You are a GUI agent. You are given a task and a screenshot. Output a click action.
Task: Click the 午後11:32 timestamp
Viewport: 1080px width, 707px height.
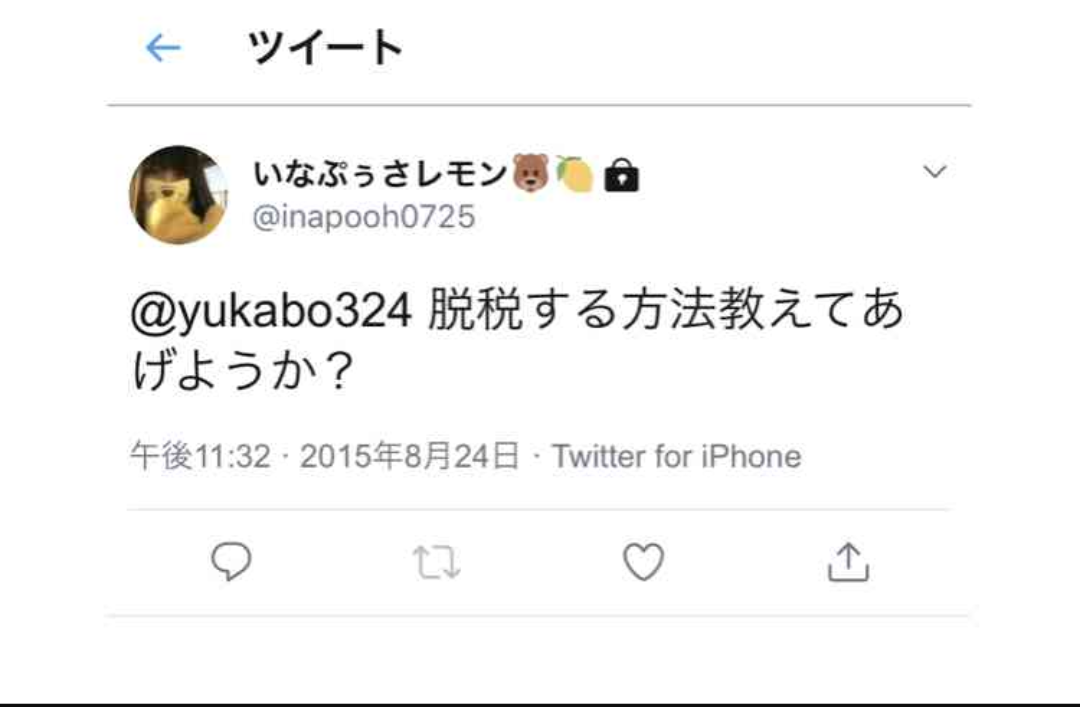[x=200, y=456]
